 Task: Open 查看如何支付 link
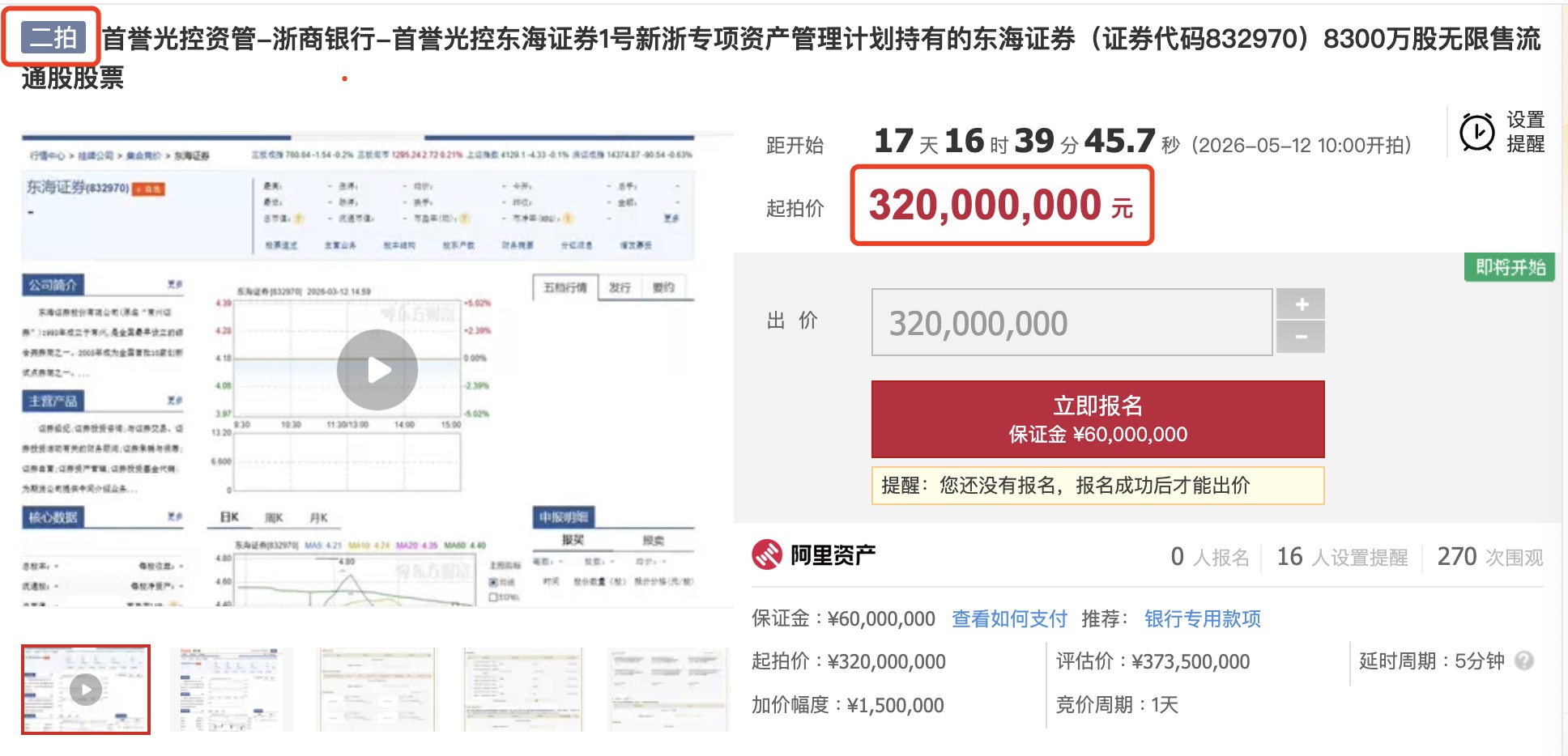click(1009, 619)
